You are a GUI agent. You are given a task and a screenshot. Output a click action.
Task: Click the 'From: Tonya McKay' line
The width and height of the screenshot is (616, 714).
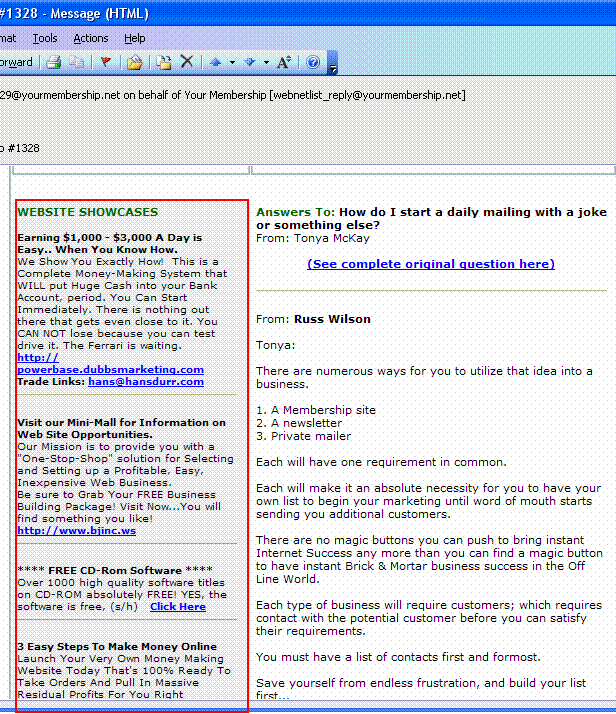[x=313, y=238]
